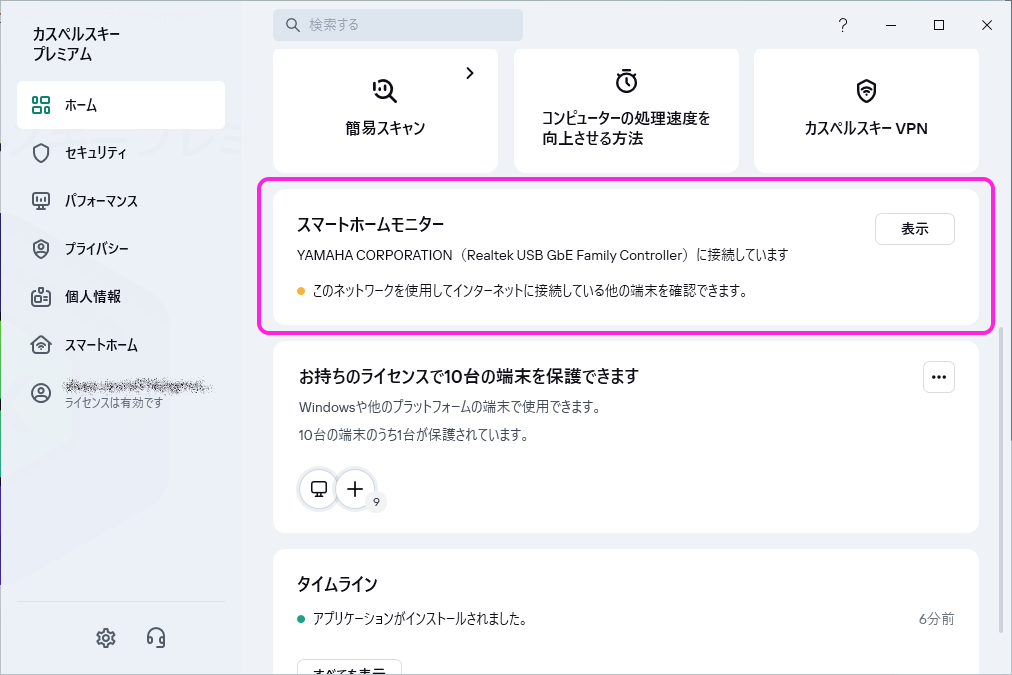Click the 簡易スキャン label
The width and height of the screenshot is (1012, 675).
385,128
